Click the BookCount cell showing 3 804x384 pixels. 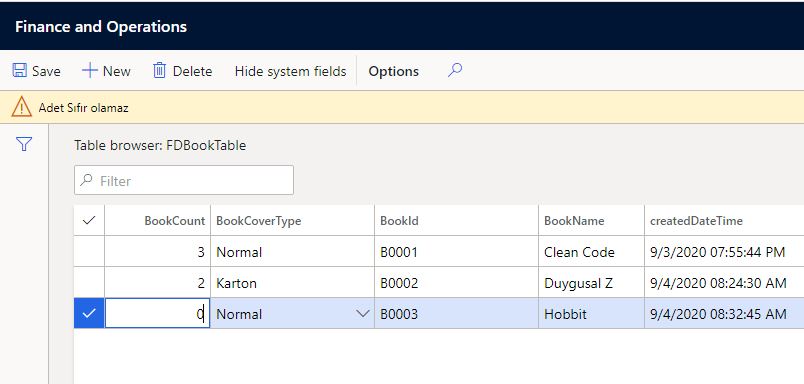point(157,252)
